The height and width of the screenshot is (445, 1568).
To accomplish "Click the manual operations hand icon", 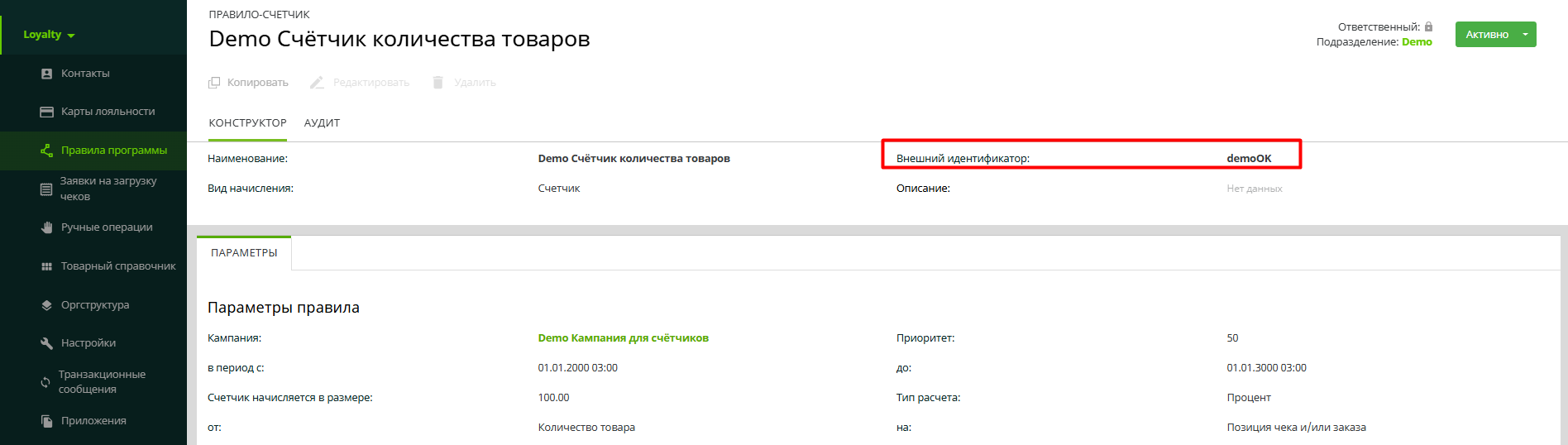I will point(47,227).
